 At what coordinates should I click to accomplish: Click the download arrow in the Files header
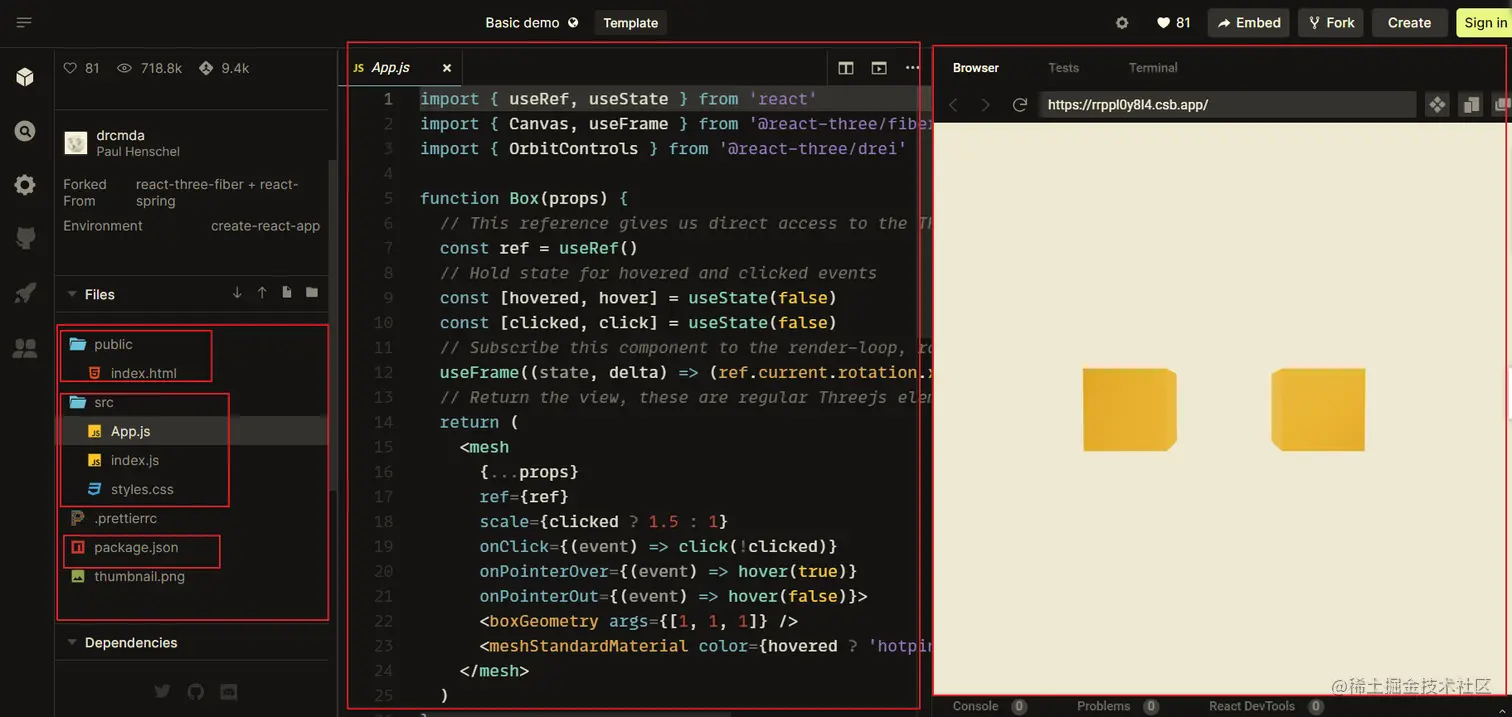(237, 293)
